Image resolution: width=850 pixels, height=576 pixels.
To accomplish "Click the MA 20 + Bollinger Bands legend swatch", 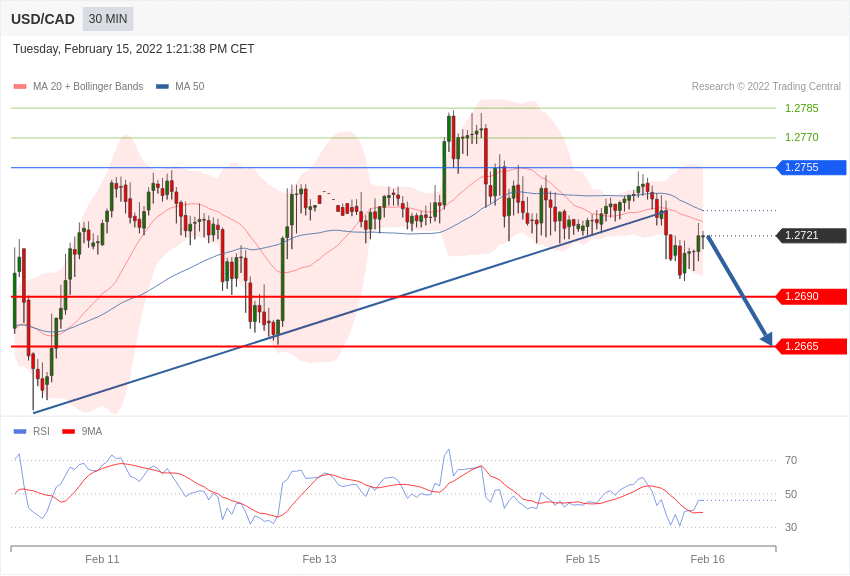I will (x=20, y=87).
